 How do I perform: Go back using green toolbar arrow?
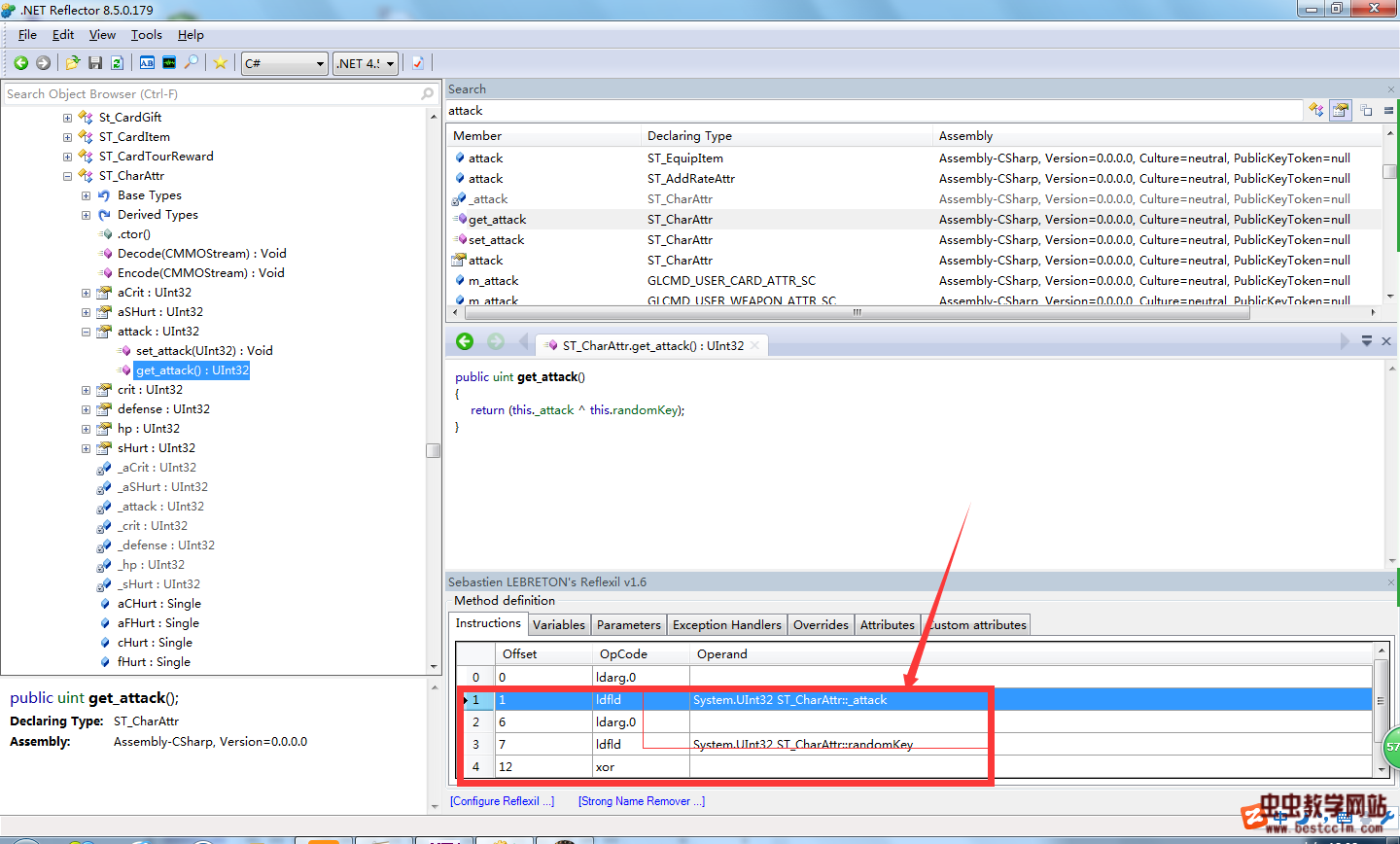[x=20, y=63]
